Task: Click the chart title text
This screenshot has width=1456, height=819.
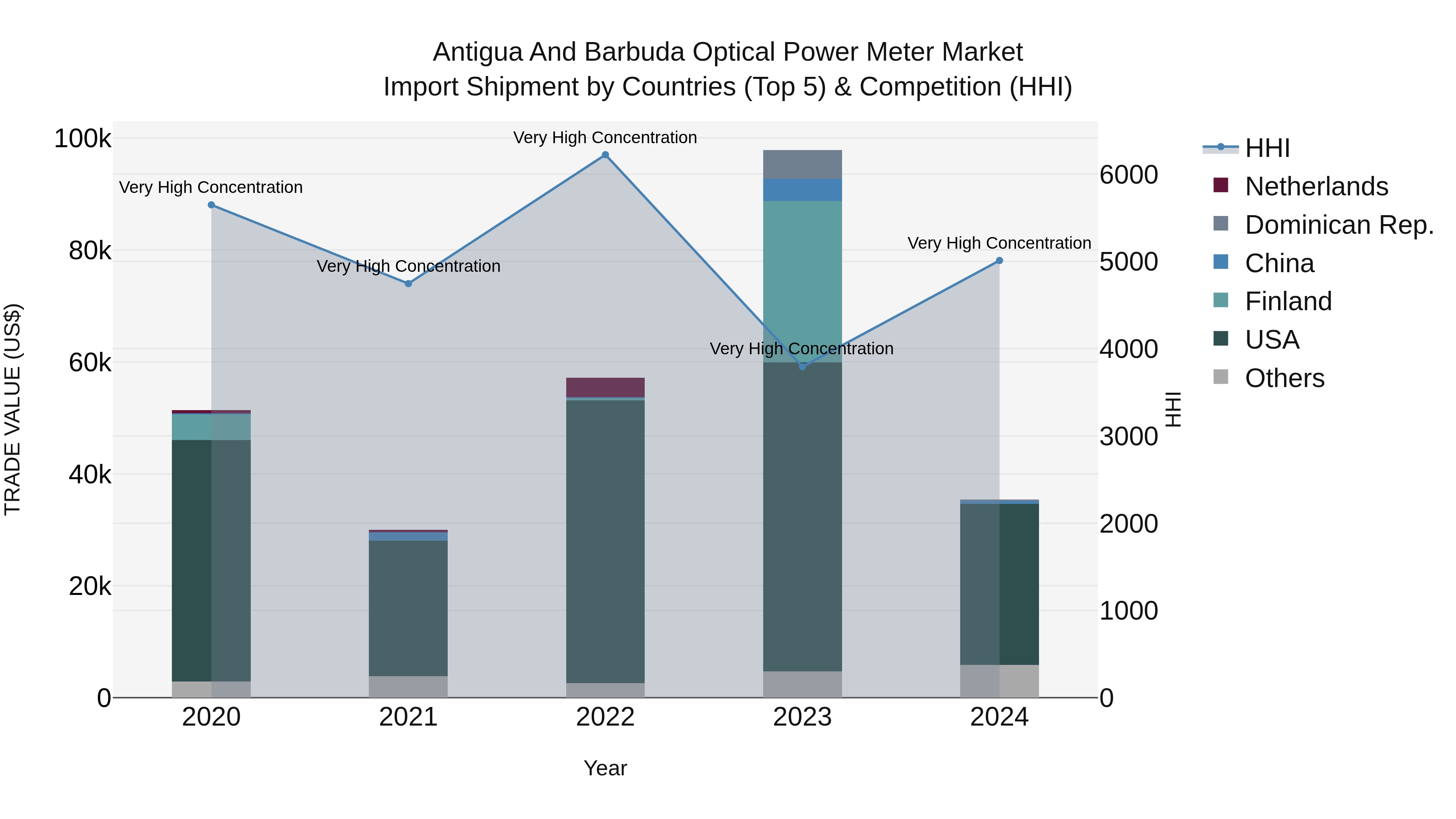Action: click(x=728, y=69)
